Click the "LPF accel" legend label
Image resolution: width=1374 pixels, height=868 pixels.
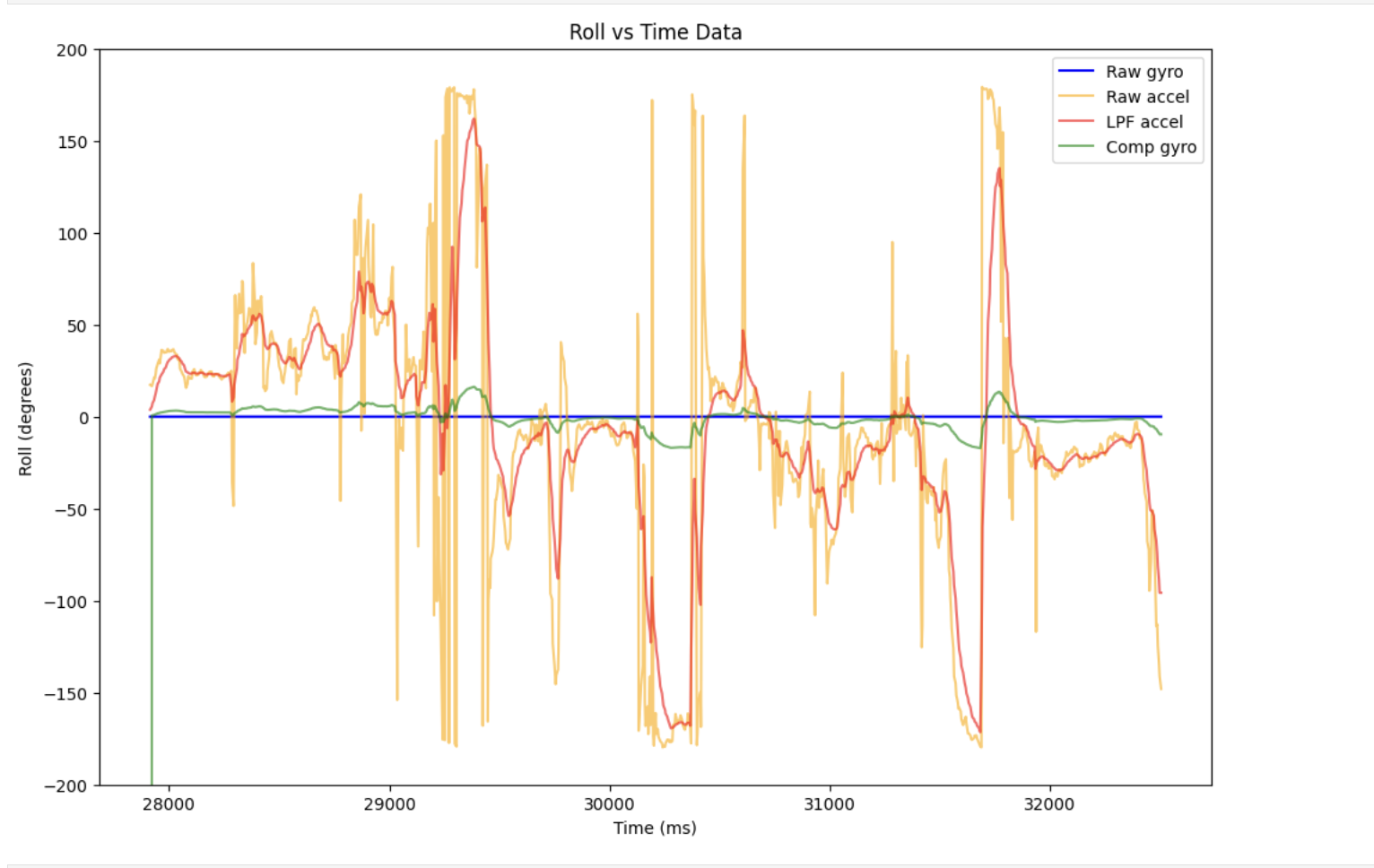tap(1144, 122)
